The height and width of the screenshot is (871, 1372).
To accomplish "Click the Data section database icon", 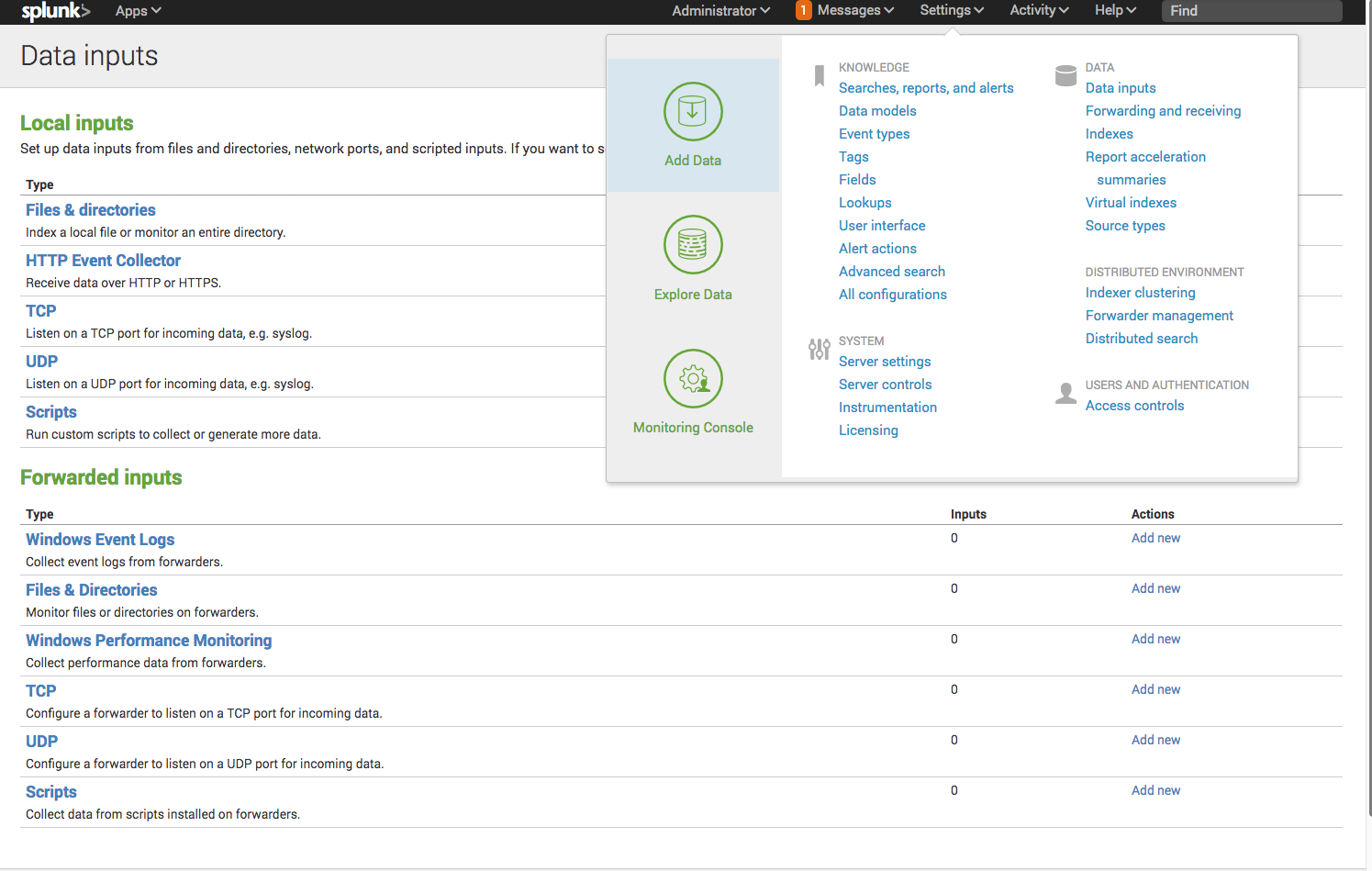I will [x=1065, y=75].
